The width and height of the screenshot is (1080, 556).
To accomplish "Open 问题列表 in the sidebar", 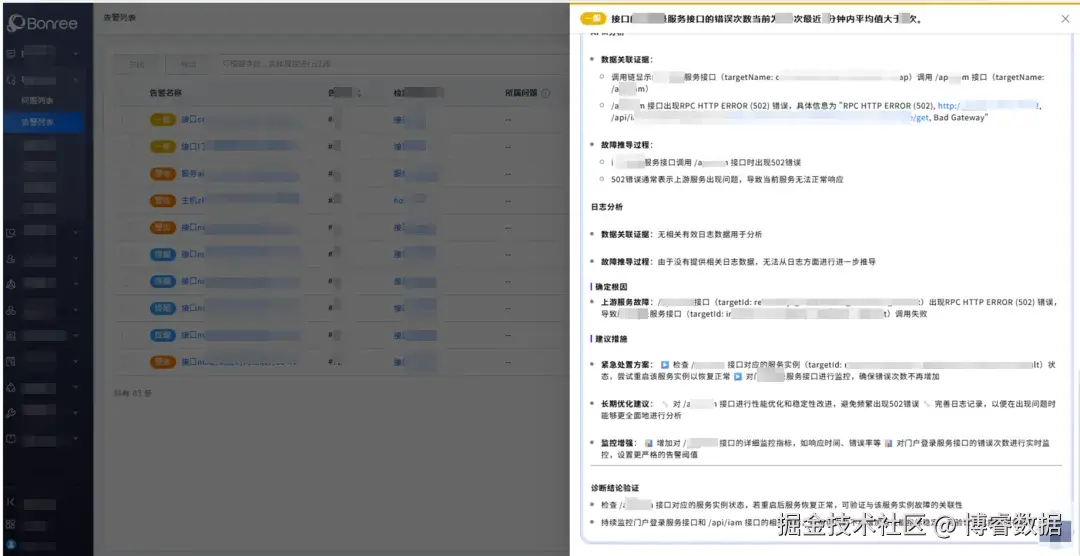I will (37, 101).
